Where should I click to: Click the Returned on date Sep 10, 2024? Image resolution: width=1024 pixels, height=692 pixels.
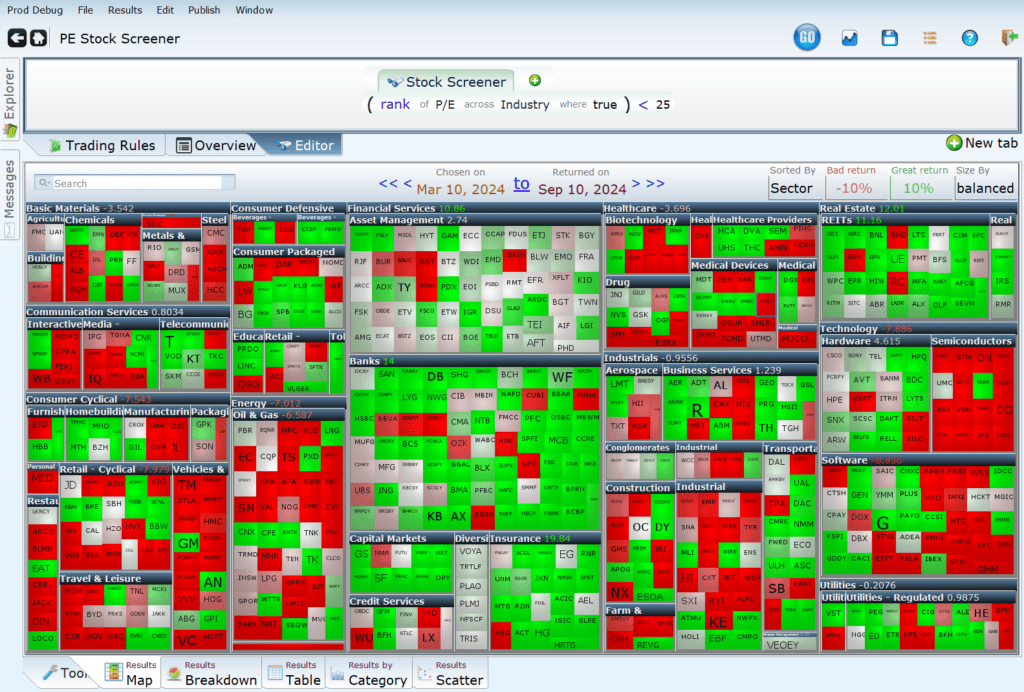(x=582, y=189)
